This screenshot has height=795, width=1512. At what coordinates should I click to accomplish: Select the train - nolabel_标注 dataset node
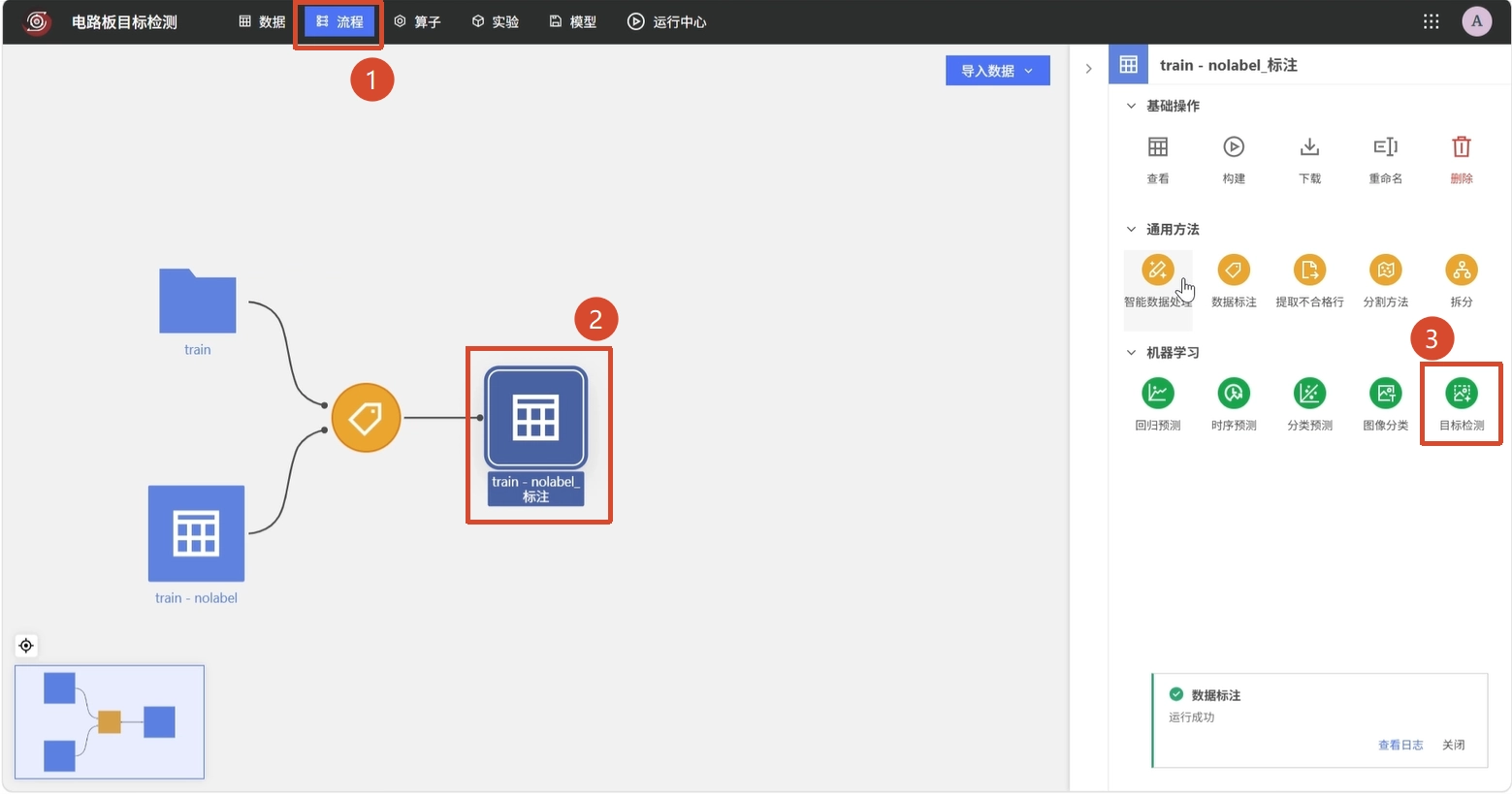pyautogui.click(x=536, y=418)
